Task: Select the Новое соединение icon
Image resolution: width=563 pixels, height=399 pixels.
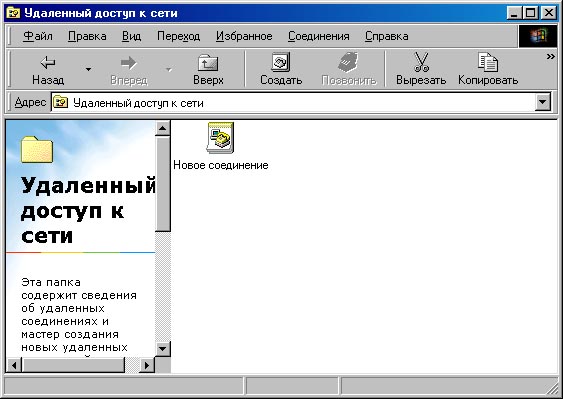Action: (x=220, y=138)
